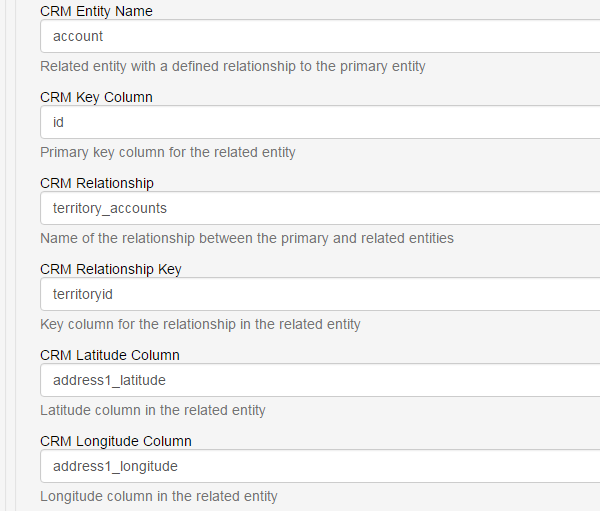Click the CRM Longitude Column text box

pyautogui.click(x=320, y=466)
